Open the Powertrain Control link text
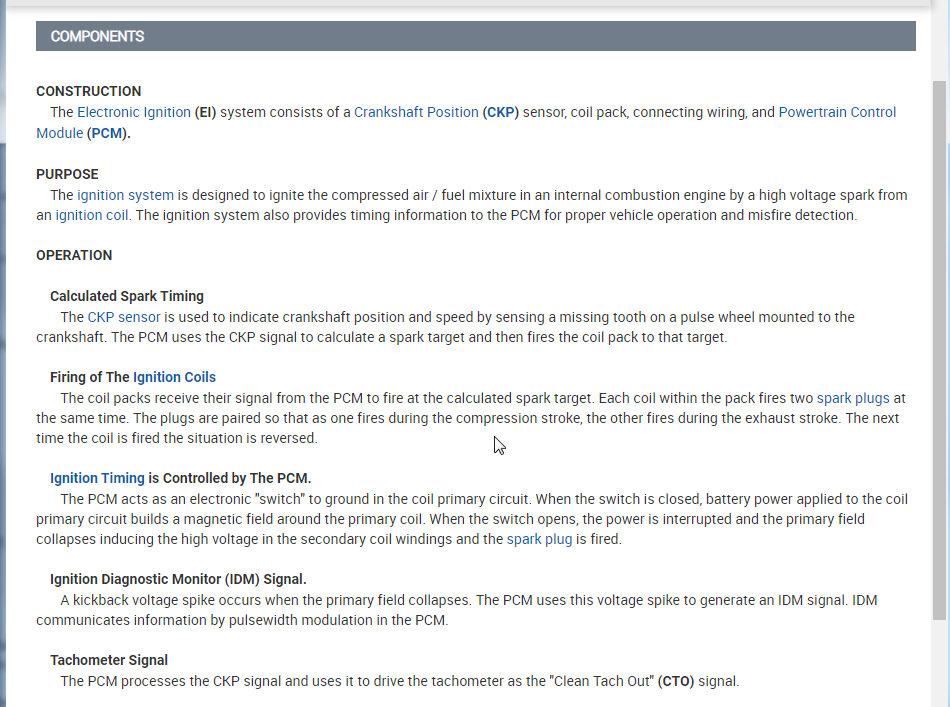Image resolution: width=950 pixels, height=707 pixels. coord(837,112)
